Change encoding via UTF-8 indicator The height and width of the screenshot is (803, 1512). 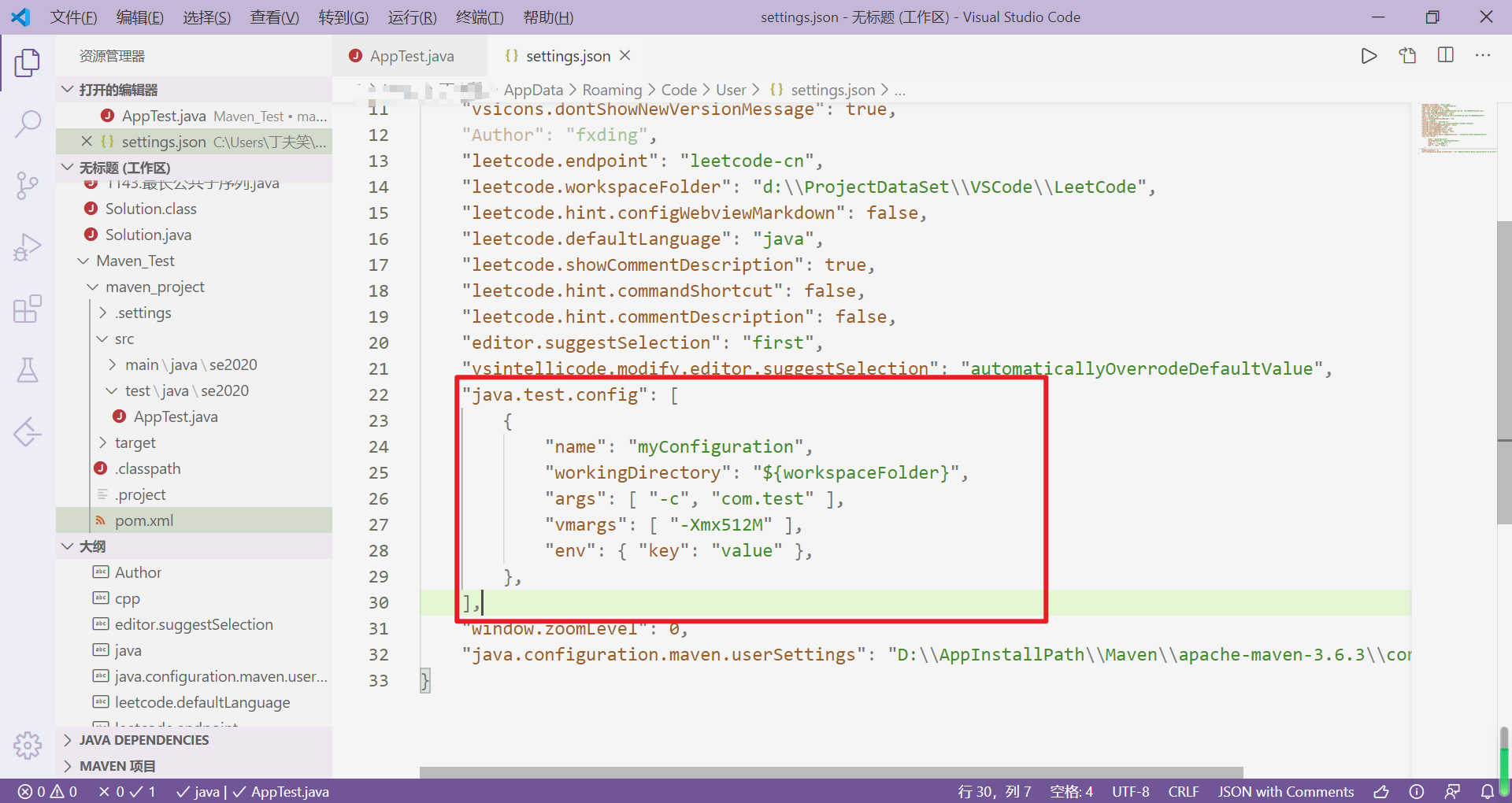coord(1130,791)
